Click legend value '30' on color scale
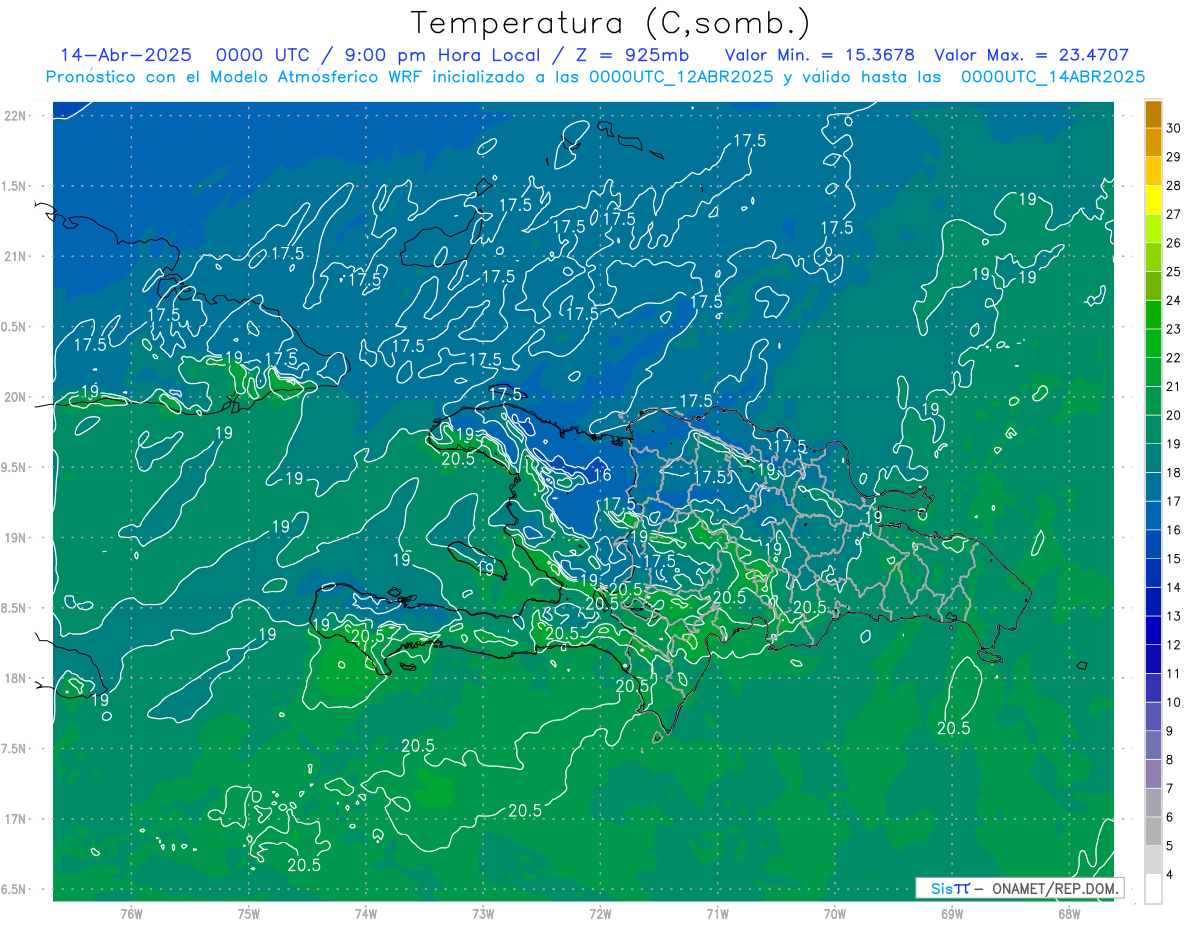1200x927 pixels. 1174,128
